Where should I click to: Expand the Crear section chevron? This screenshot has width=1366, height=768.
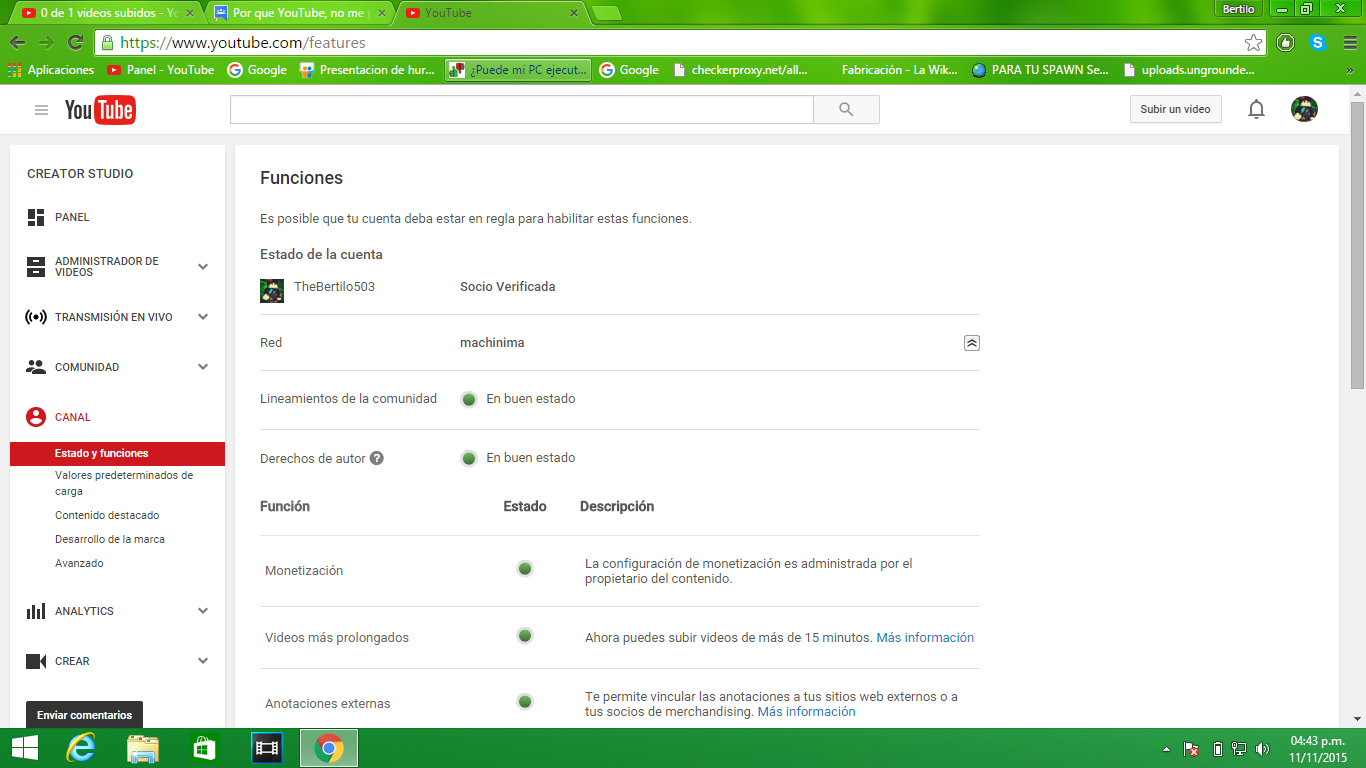[x=203, y=661]
